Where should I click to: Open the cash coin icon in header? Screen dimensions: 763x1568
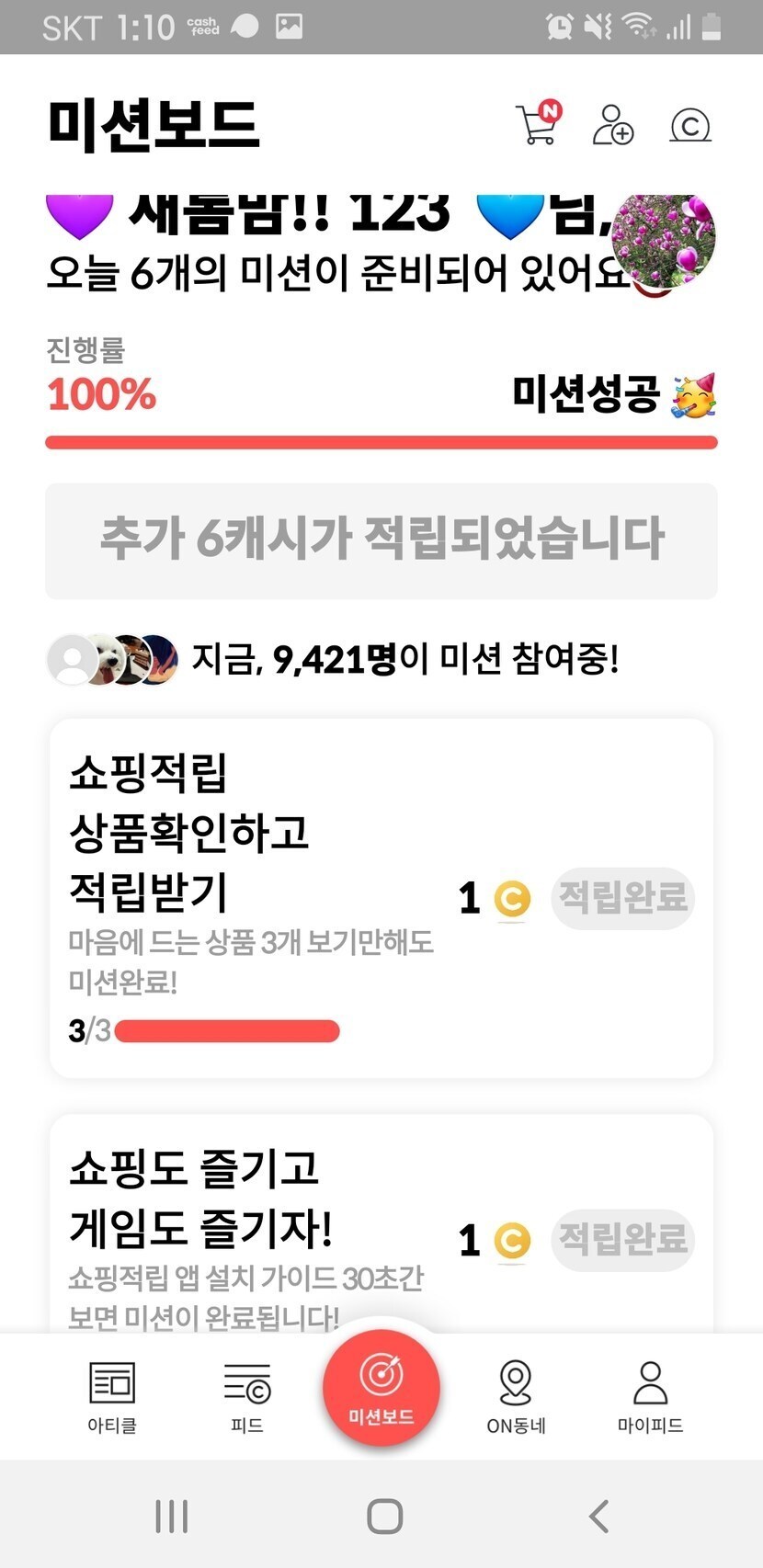(x=690, y=125)
